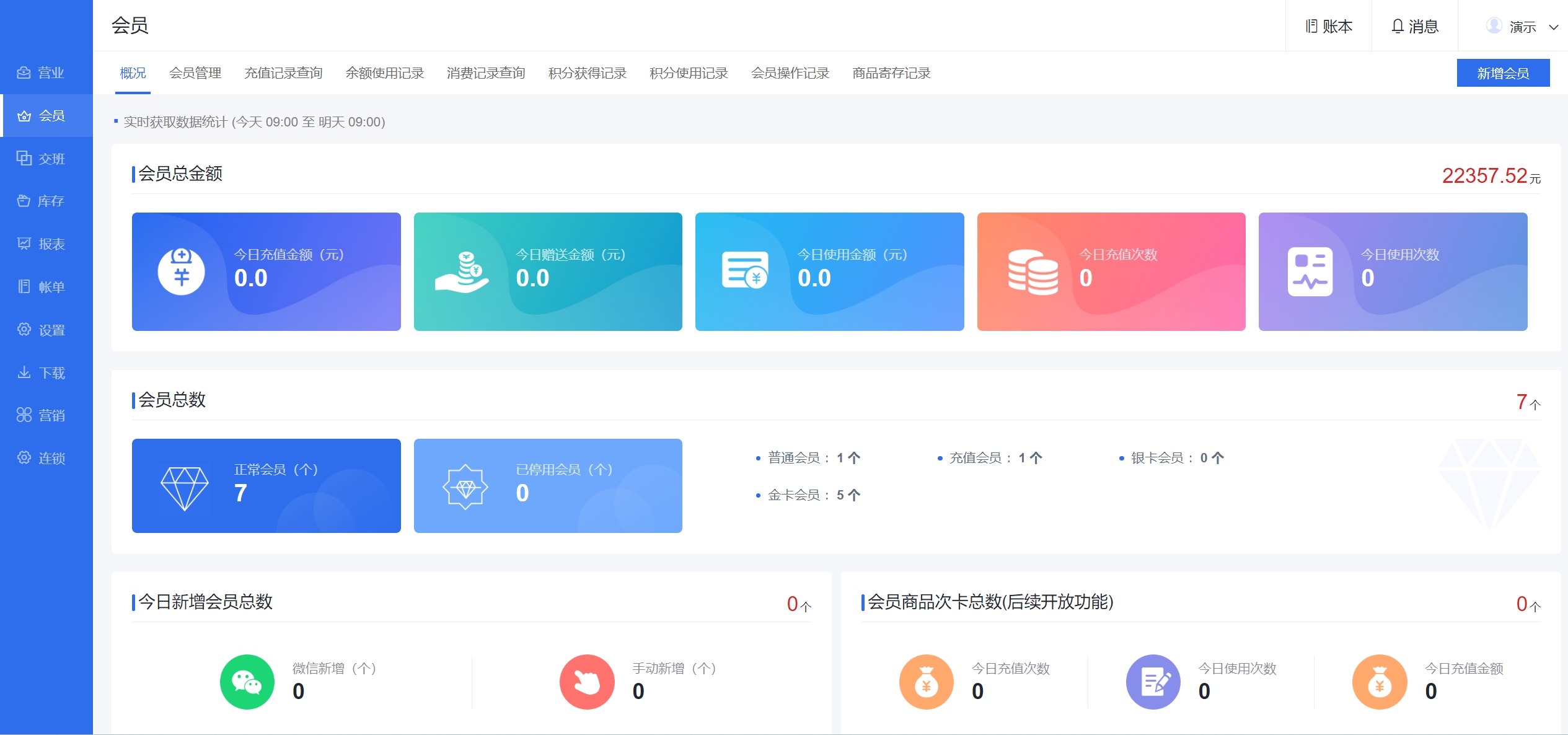Open the 营业 sidebar section
The height and width of the screenshot is (735, 1568).
tap(41, 73)
